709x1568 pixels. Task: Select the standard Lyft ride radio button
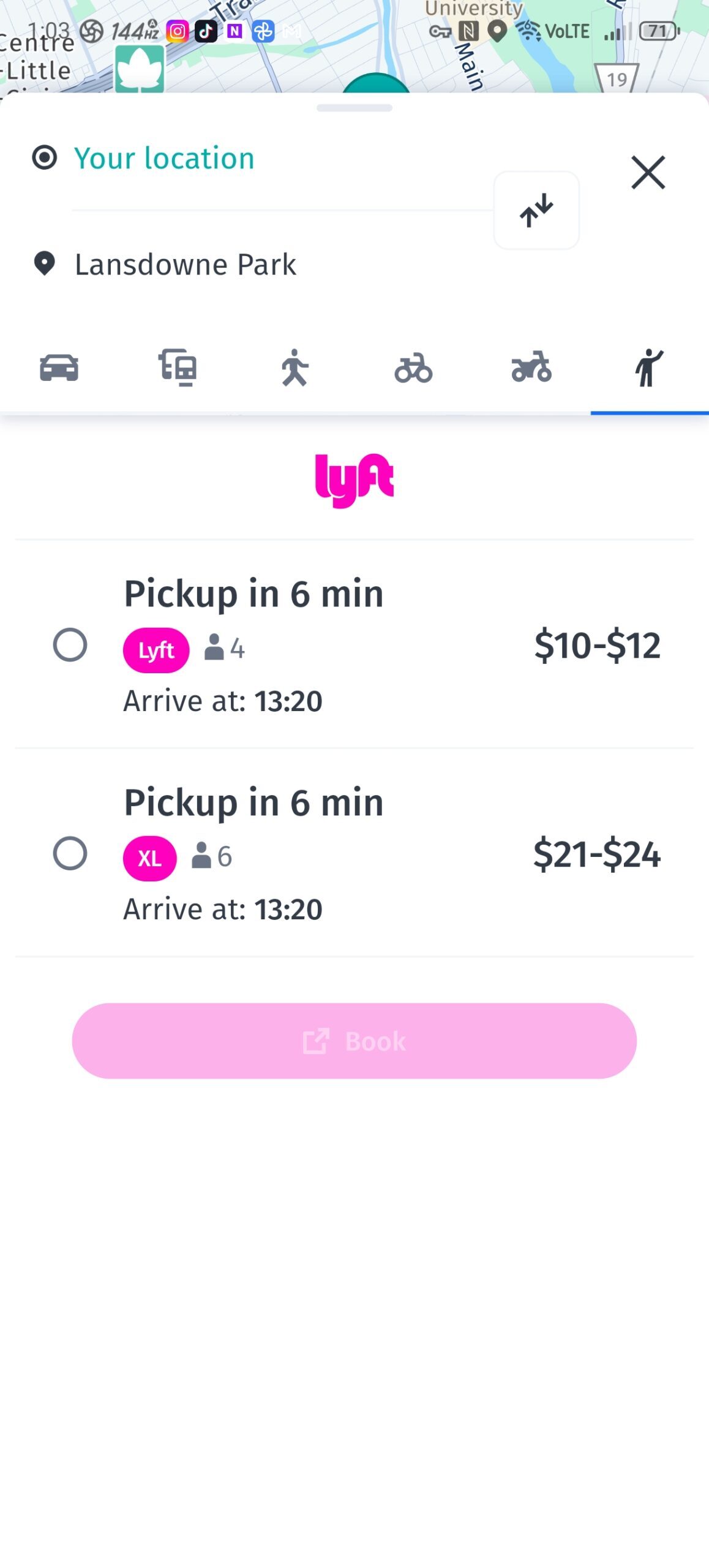(x=70, y=645)
